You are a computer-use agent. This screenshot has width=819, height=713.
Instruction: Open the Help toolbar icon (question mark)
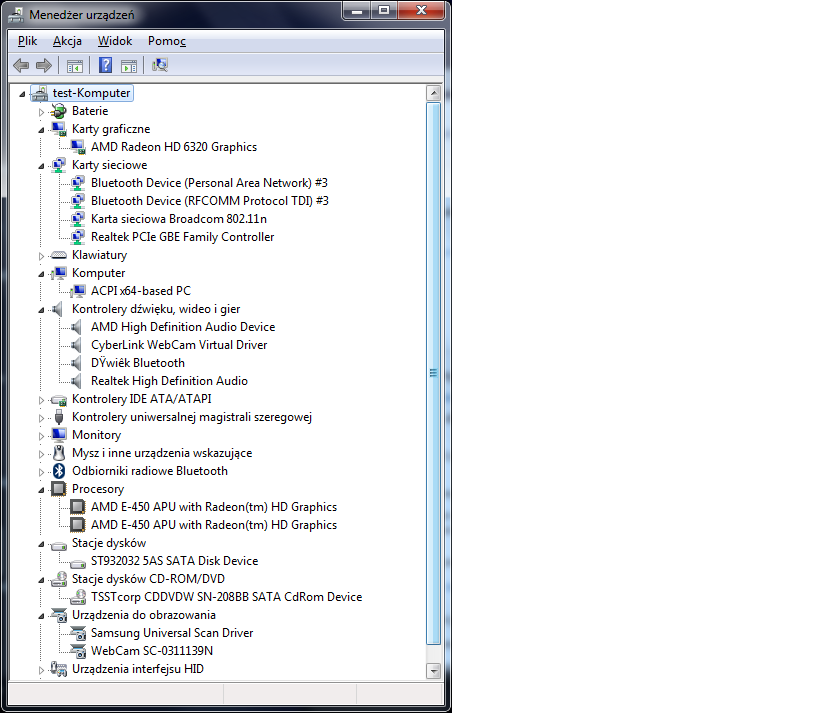106,65
